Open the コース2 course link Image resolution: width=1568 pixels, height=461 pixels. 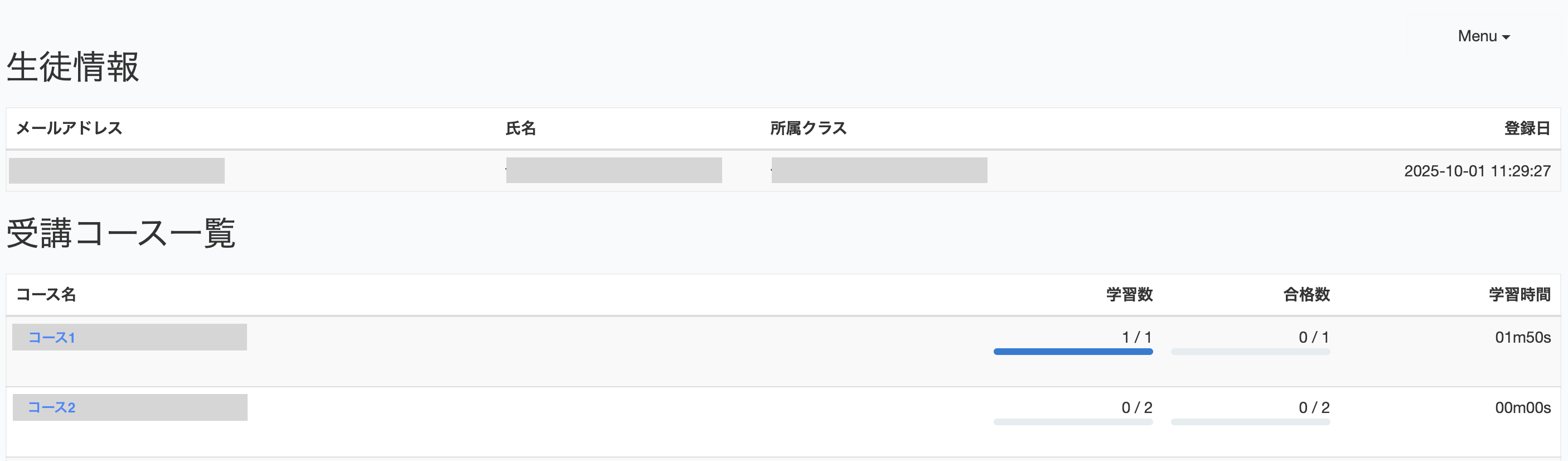click(x=52, y=407)
